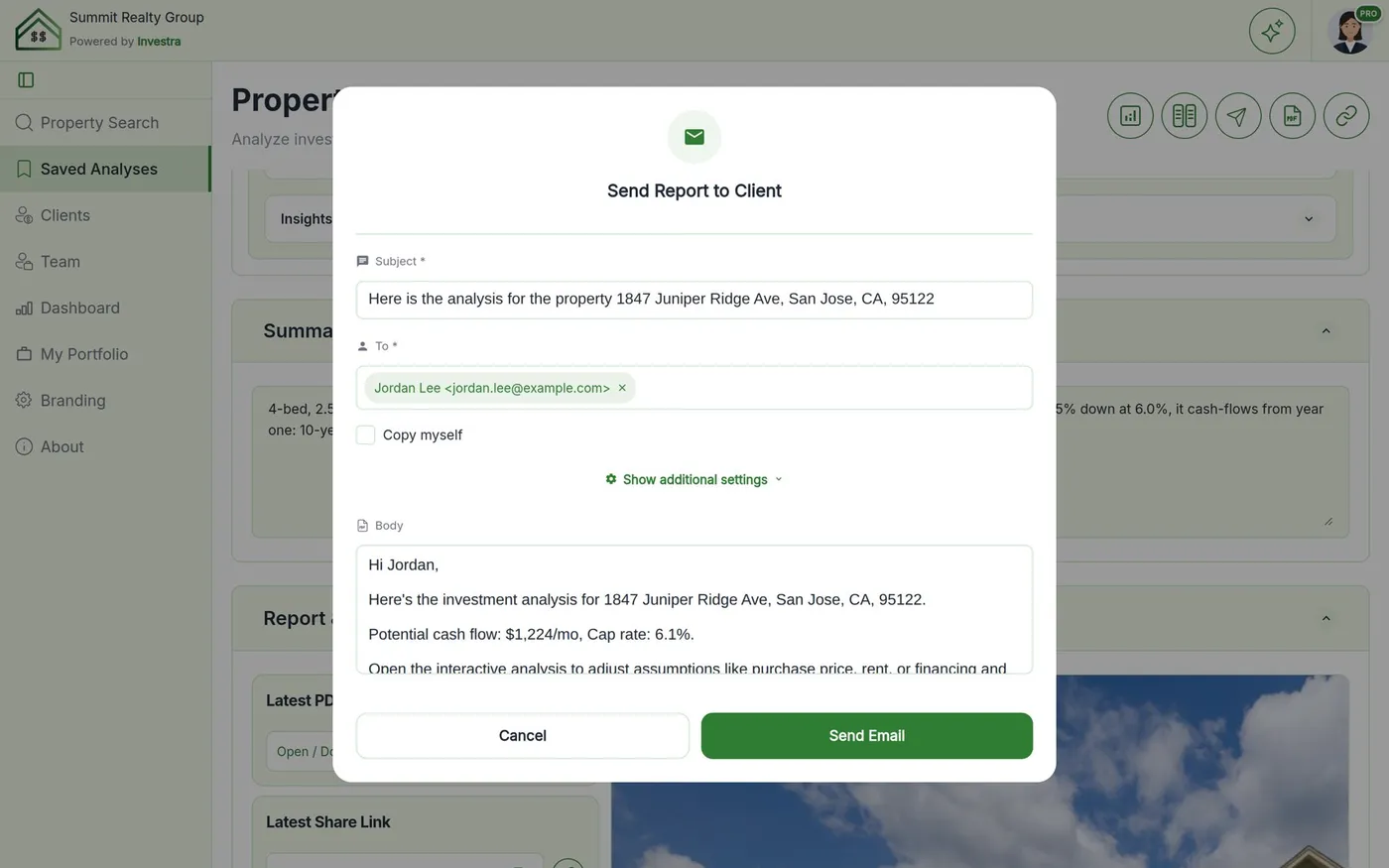Click the Summit Realty Group house logo
Image resolution: width=1389 pixels, height=868 pixels.
click(38, 29)
